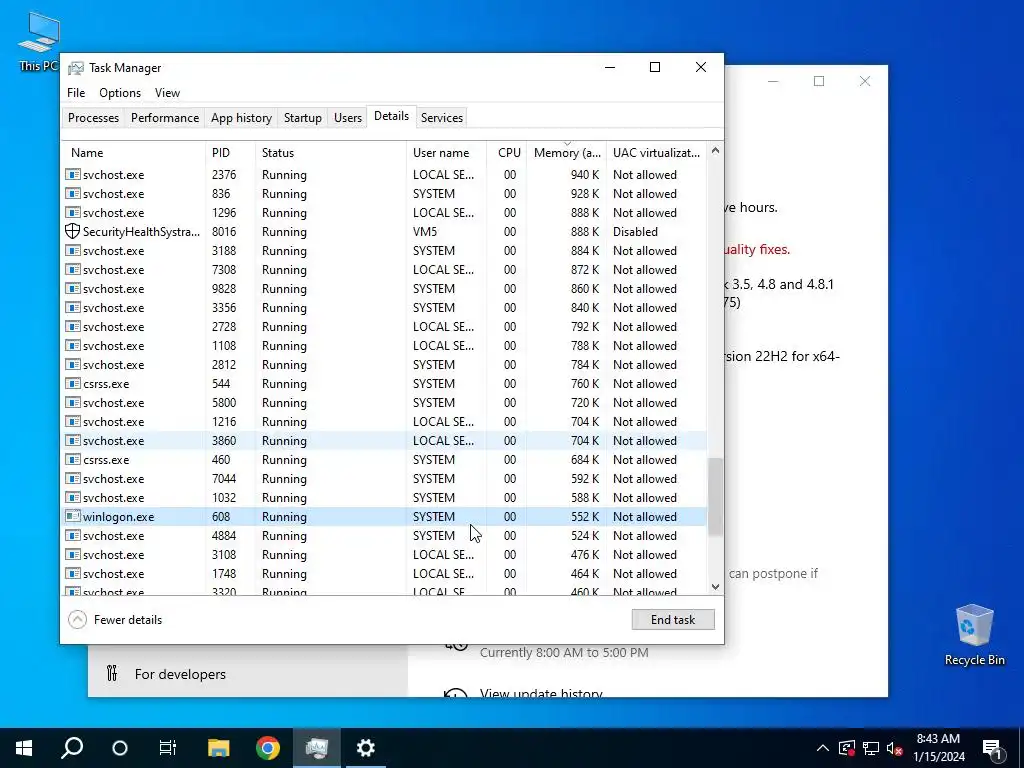Open the Windows Start menu

24,748
